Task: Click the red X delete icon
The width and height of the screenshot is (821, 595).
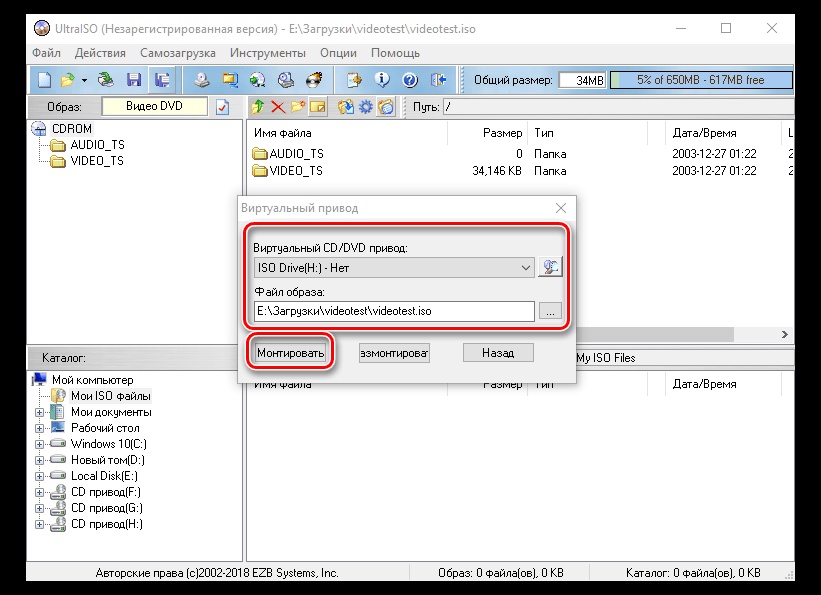Action: (278, 107)
